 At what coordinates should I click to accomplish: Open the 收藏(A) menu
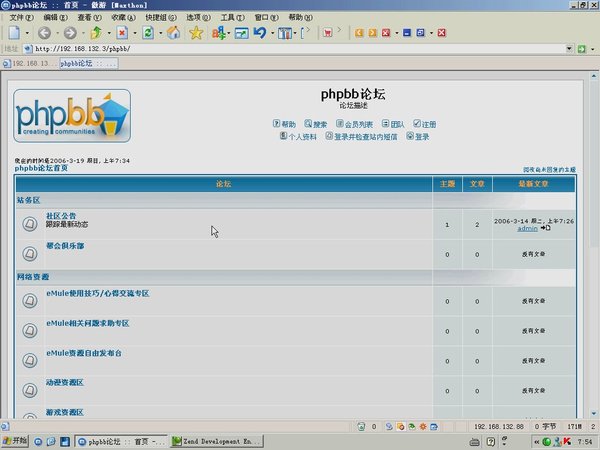point(122,18)
